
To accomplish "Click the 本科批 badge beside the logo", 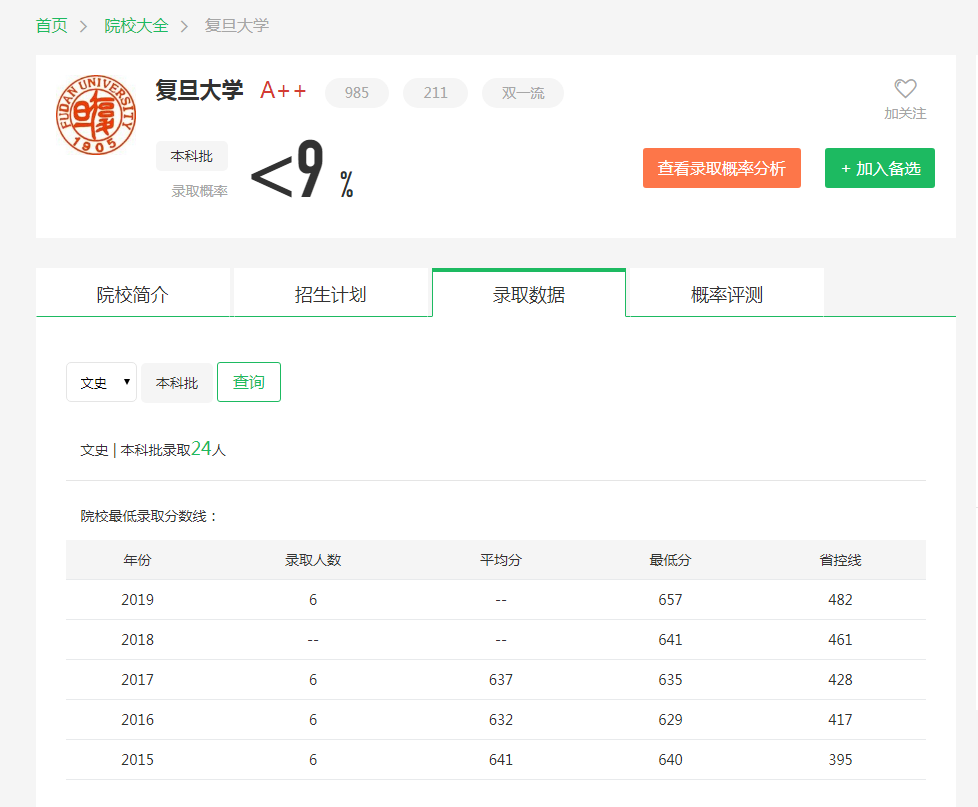I will (x=191, y=156).
